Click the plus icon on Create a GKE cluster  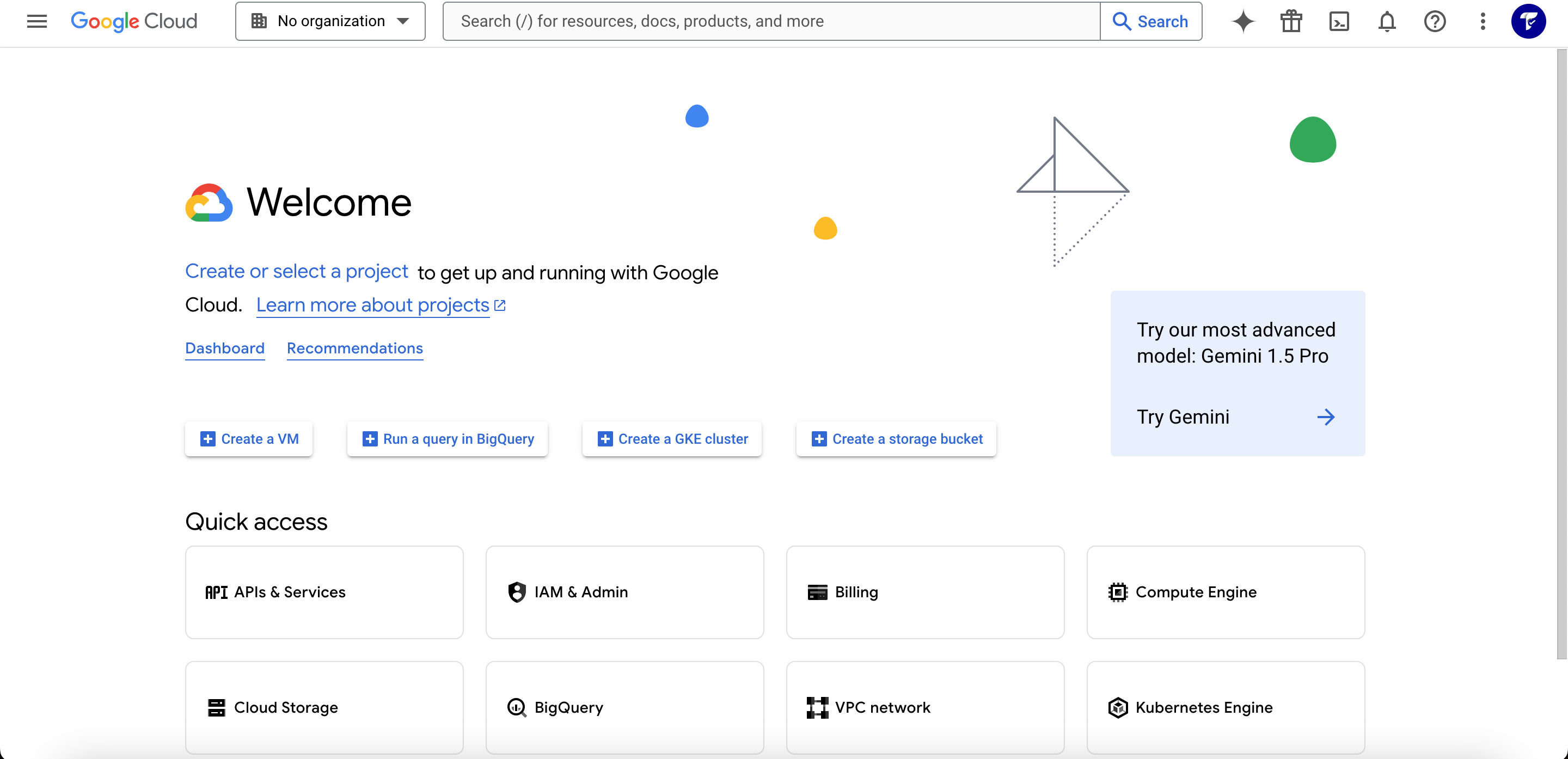point(605,439)
